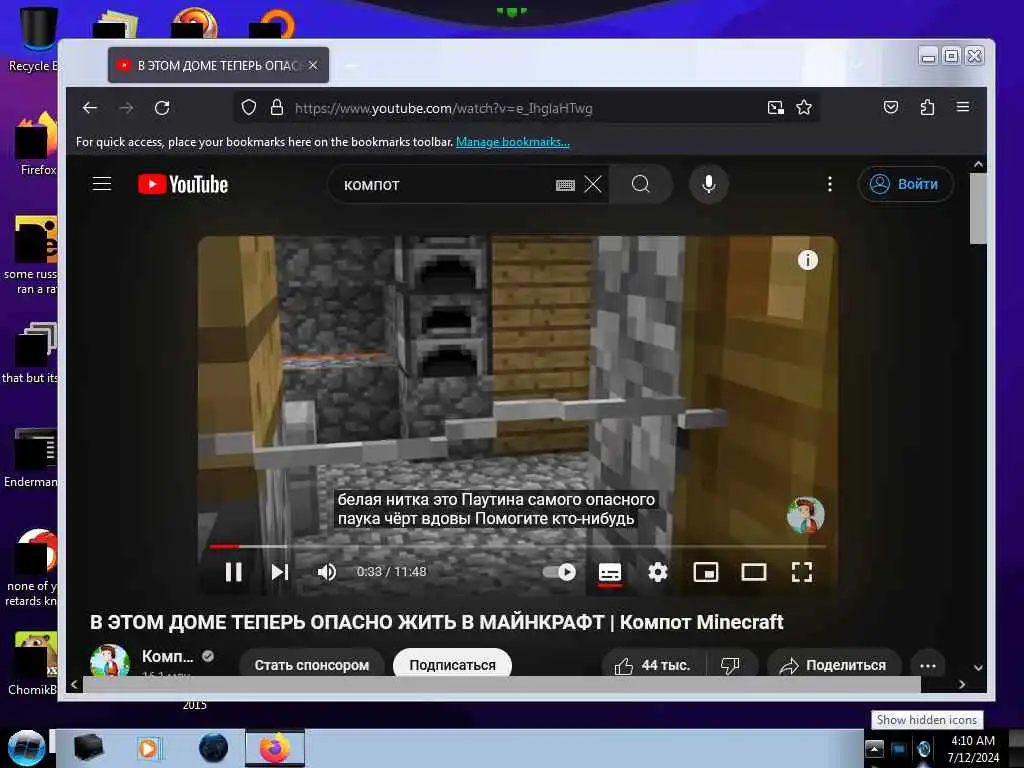Run search with the magnifier button
1024x768 pixels.
[641, 185]
